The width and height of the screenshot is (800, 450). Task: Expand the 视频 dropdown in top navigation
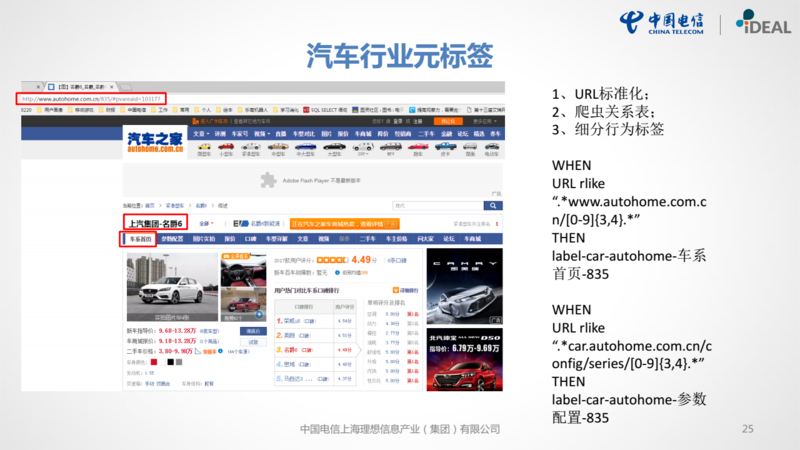259,132
